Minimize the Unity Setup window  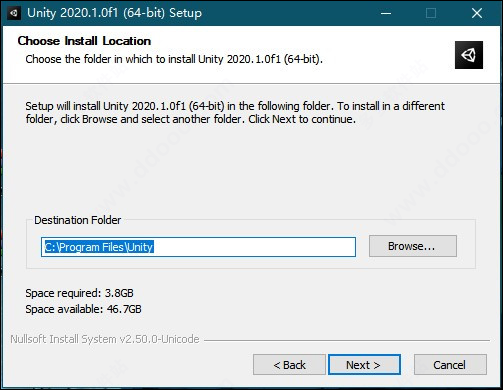[386, 13]
